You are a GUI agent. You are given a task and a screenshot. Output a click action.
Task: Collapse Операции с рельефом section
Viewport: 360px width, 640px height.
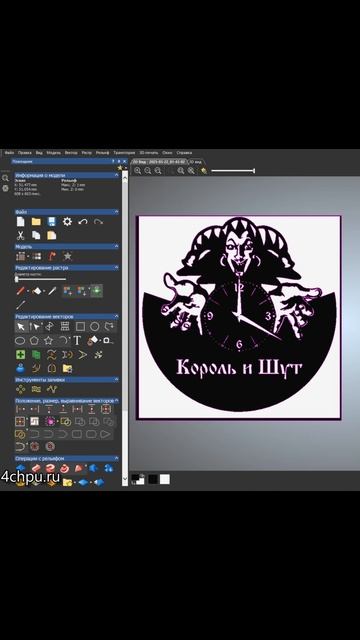pyautogui.click(x=117, y=458)
